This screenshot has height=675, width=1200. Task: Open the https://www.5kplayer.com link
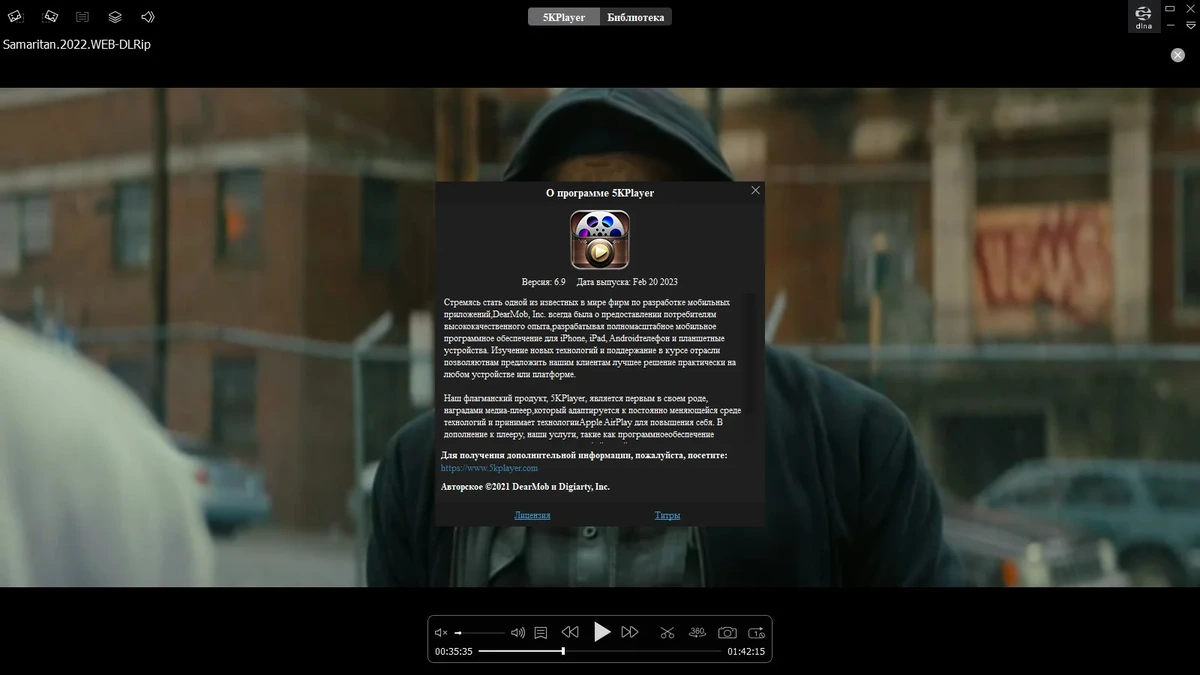(490, 468)
